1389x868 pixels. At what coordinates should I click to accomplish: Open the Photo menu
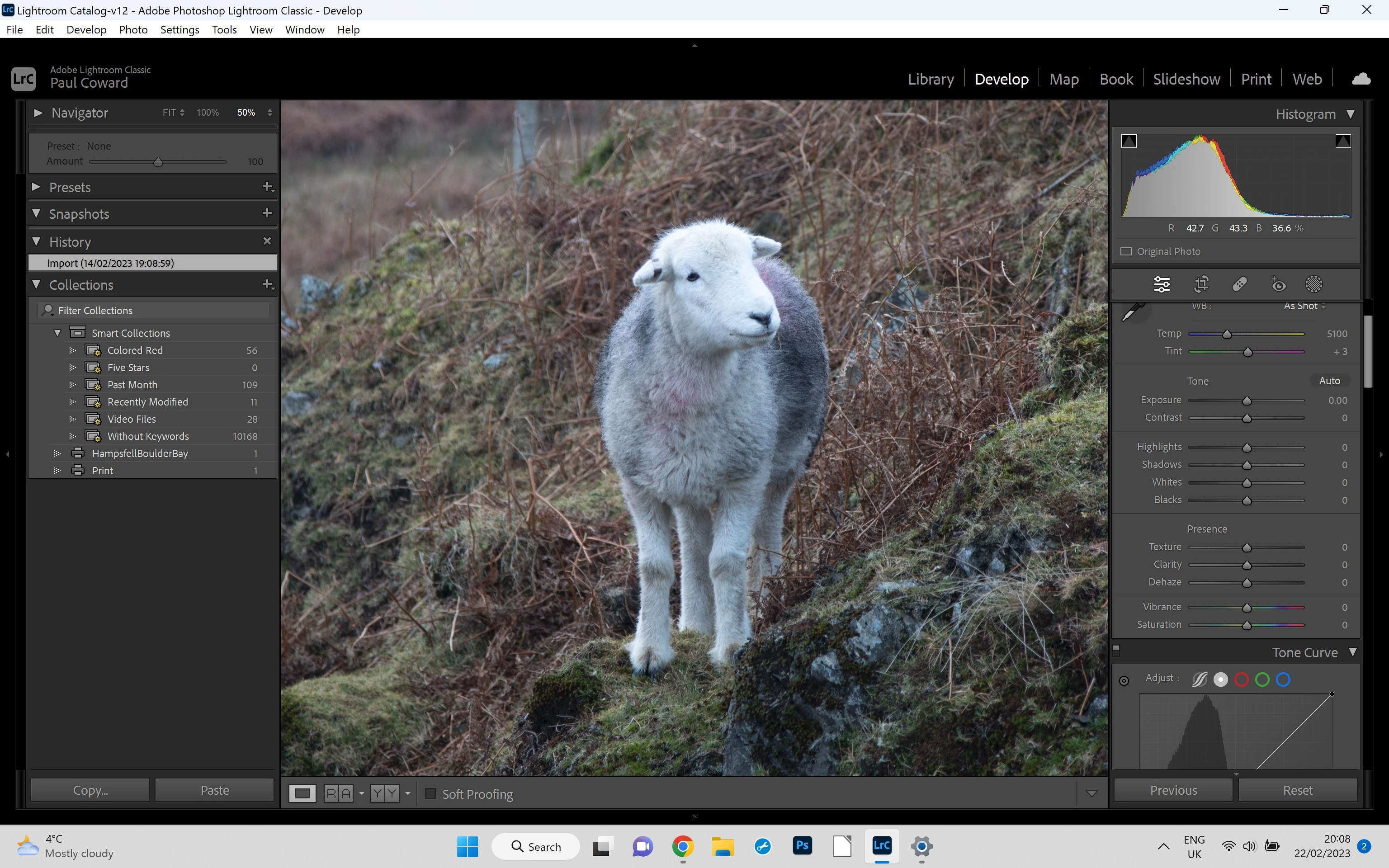(x=133, y=30)
